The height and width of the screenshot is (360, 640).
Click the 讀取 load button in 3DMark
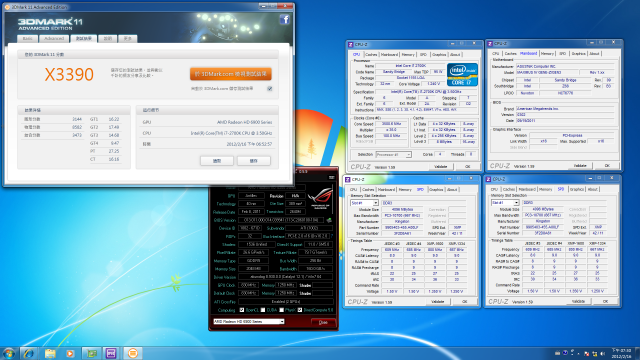click(x=217, y=161)
